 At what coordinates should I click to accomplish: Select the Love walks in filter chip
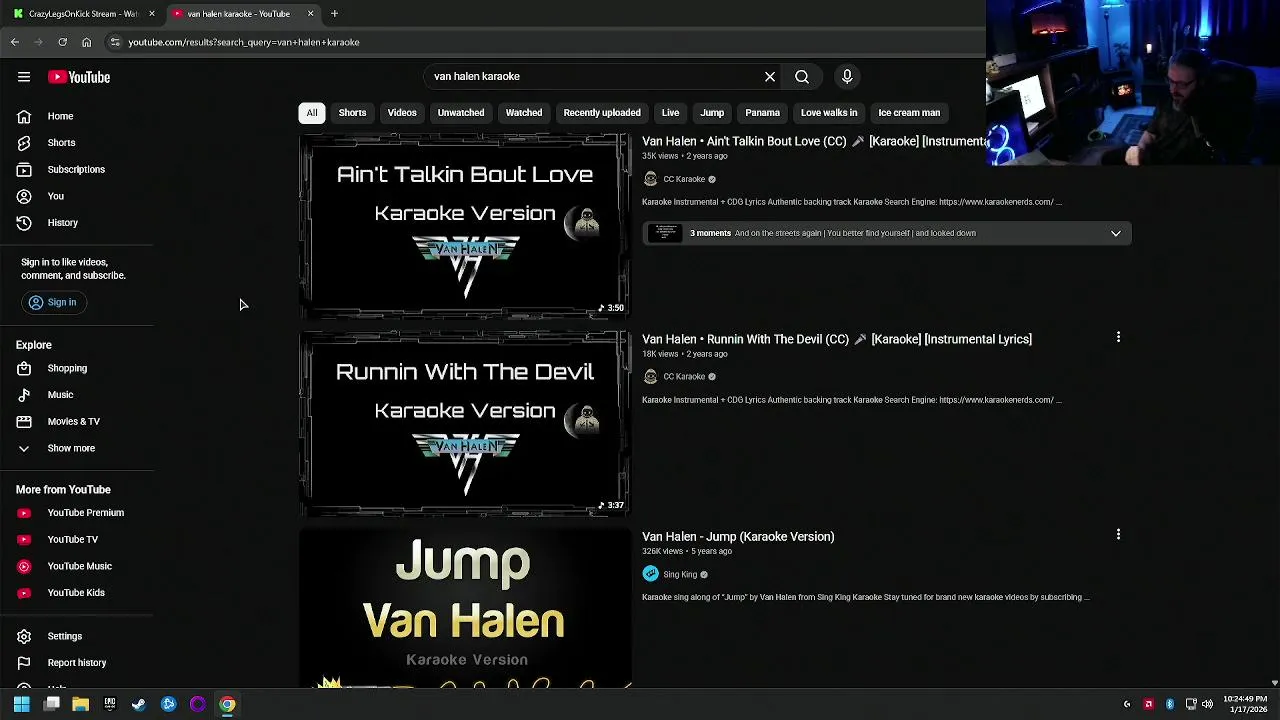829,113
